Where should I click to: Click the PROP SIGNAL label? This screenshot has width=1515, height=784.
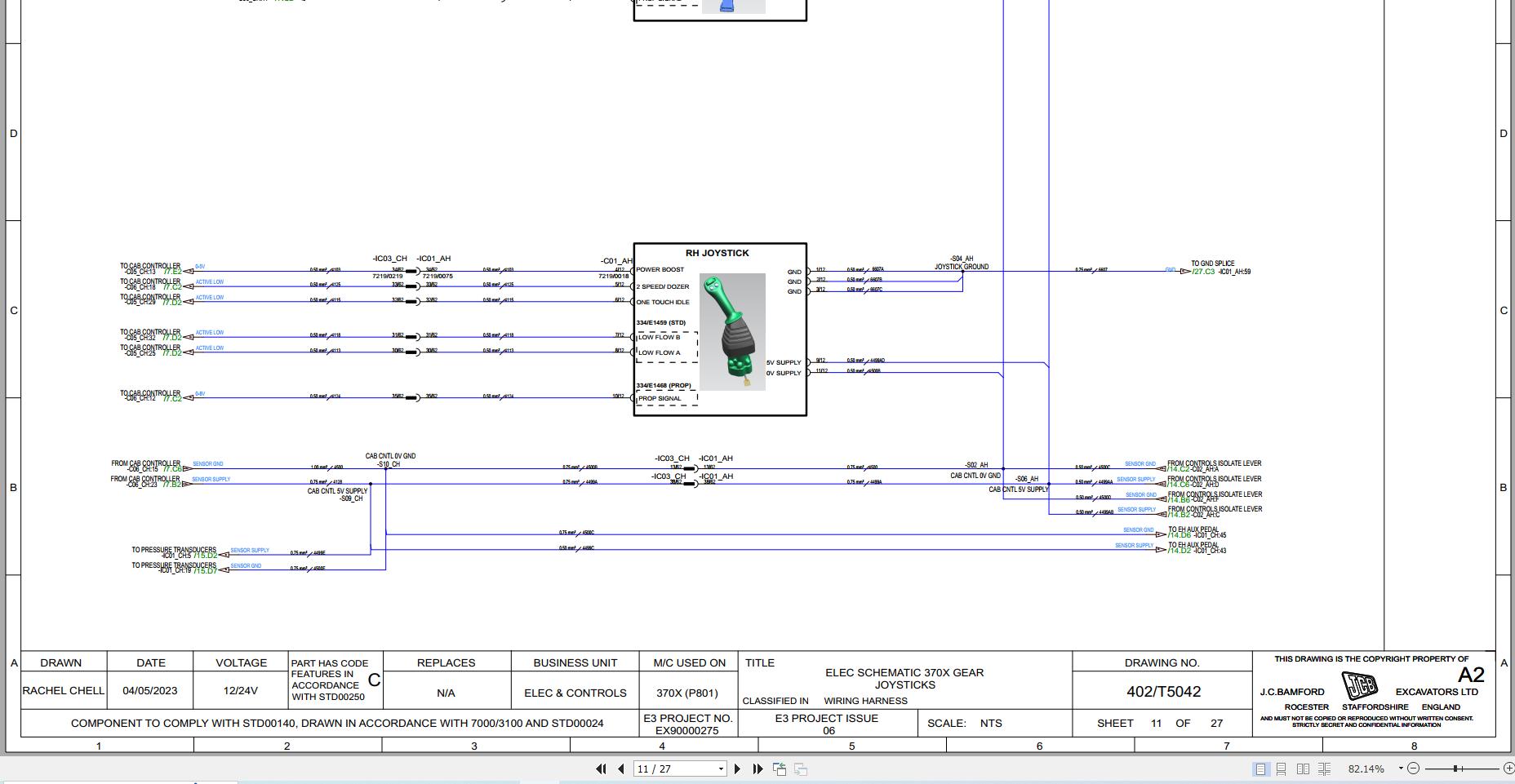660,398
